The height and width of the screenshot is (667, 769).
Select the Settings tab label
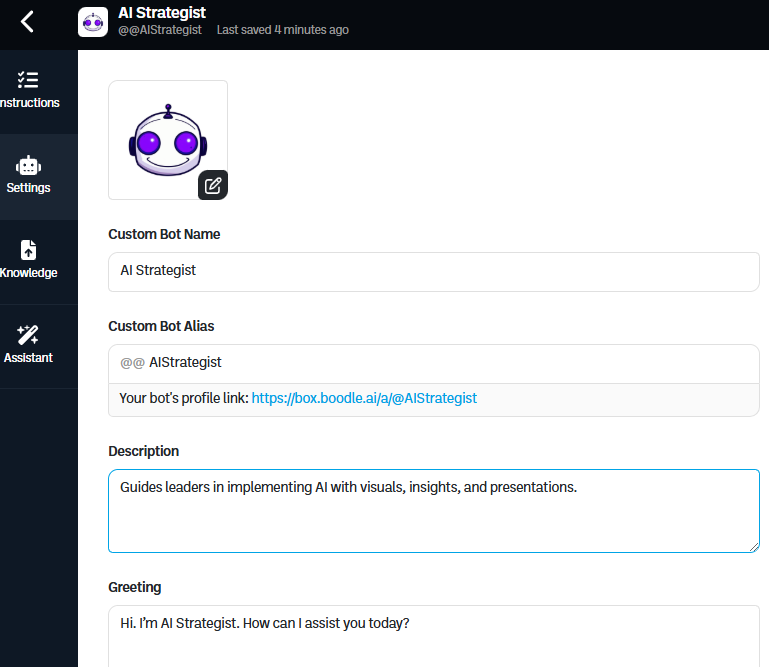28,188
